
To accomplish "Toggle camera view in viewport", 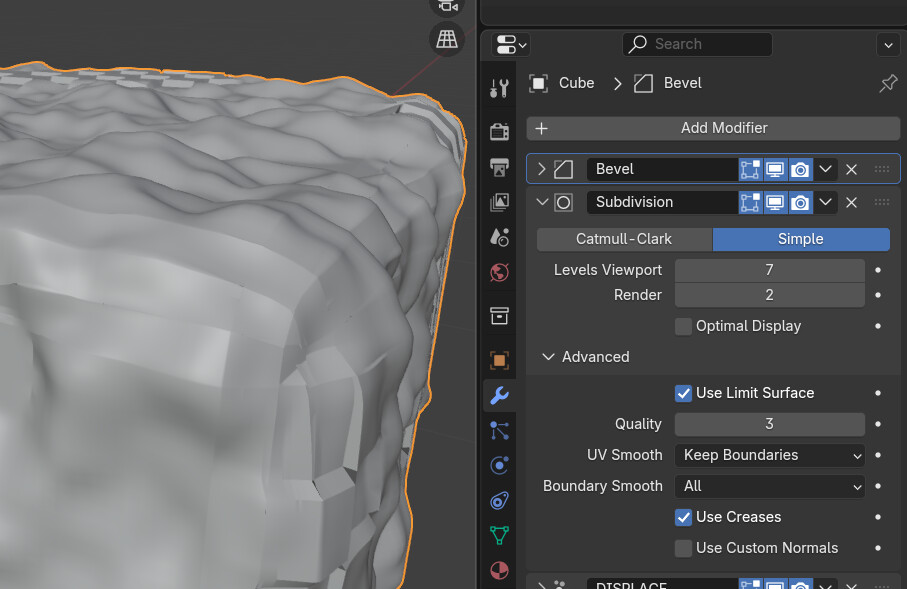I will (x=447, y=6).
